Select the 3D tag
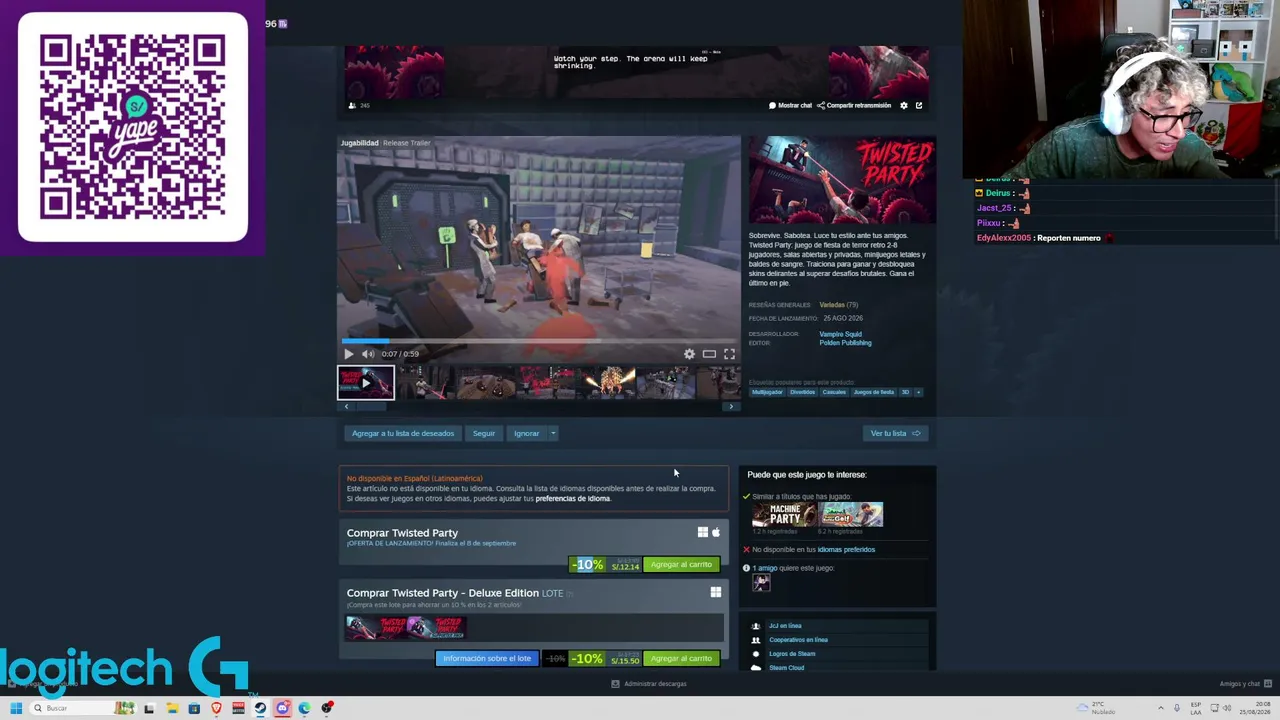 905,392
